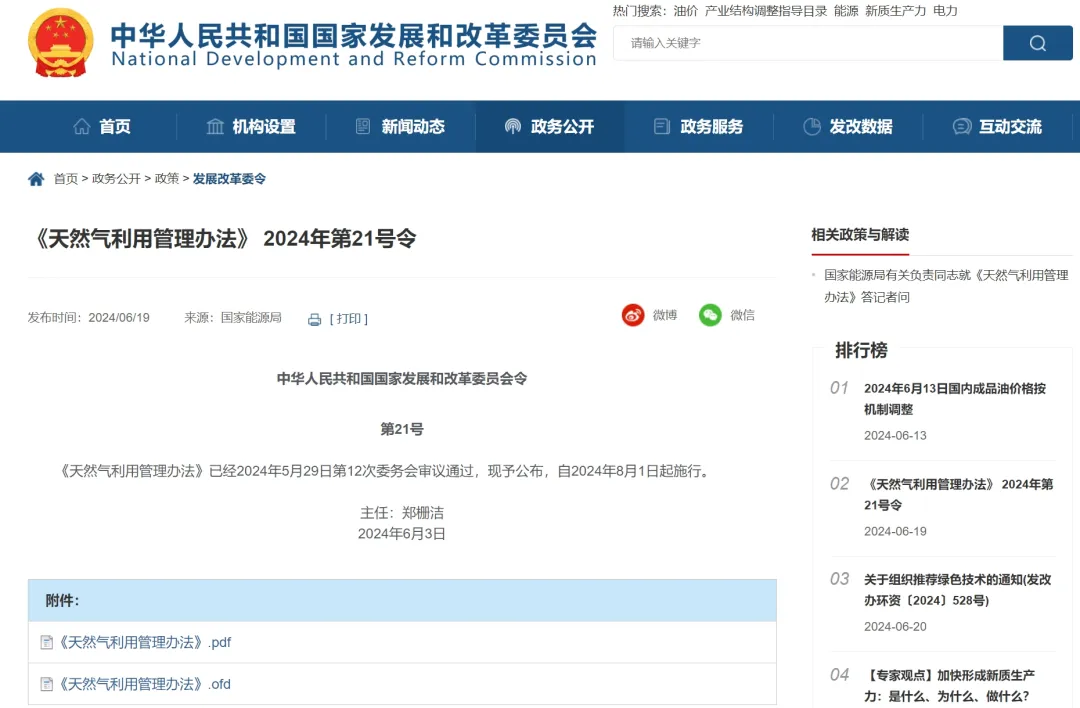Share article via Weibo icon

[x=633, y=315]
